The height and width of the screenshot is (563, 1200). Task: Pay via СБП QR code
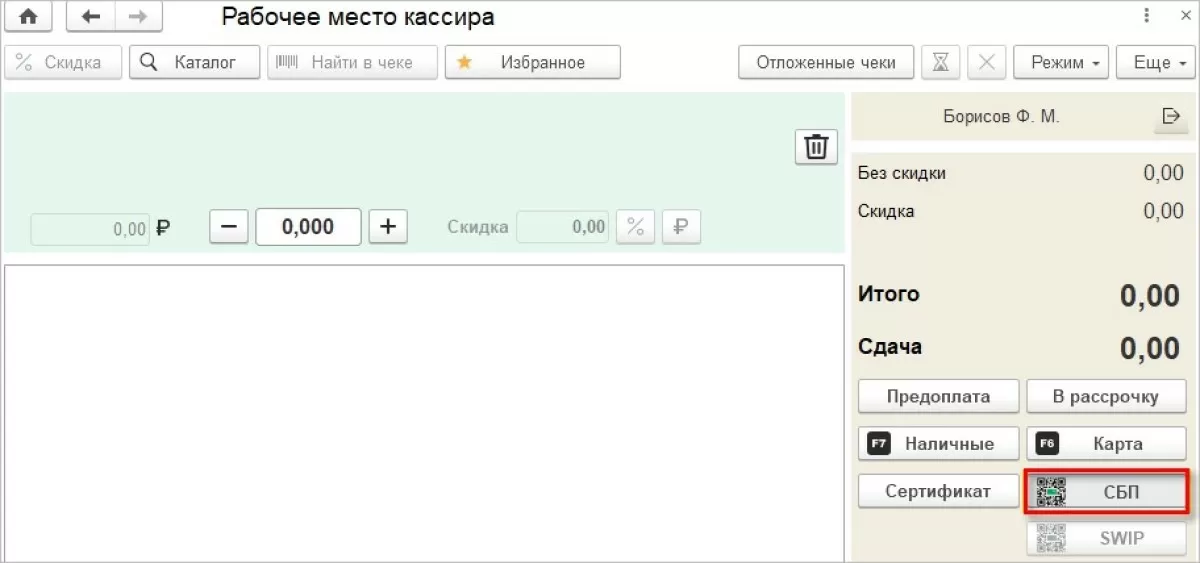click(1106, 492)
